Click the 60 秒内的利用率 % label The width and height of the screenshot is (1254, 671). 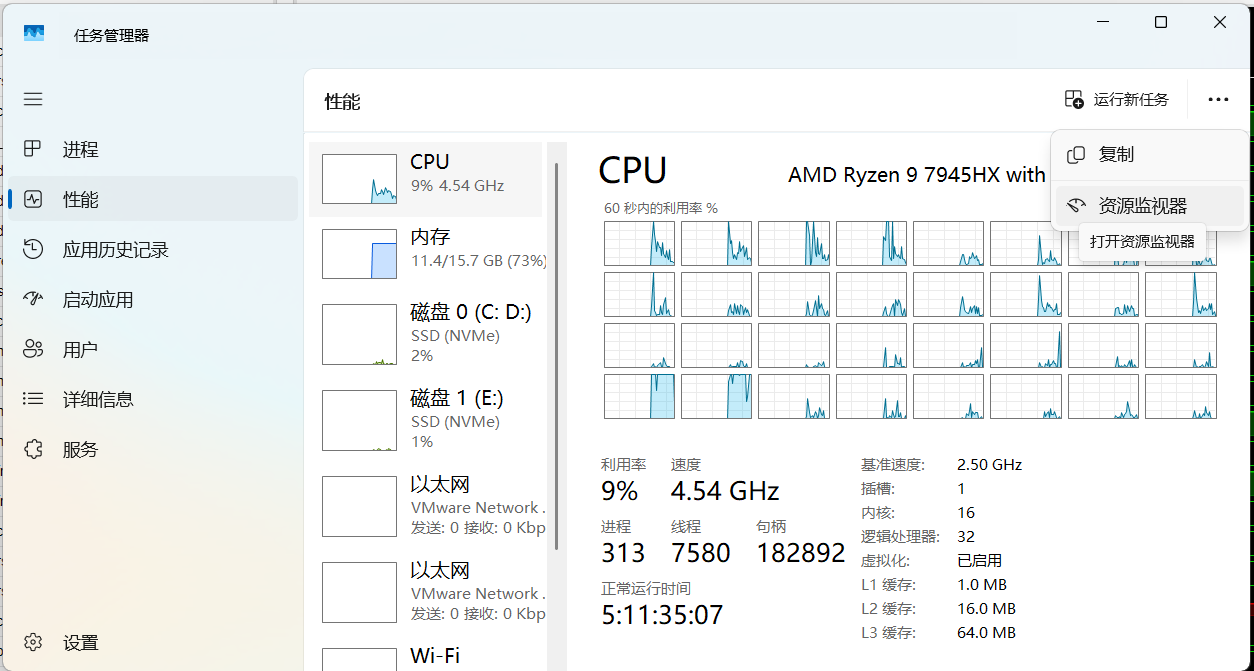661,208
